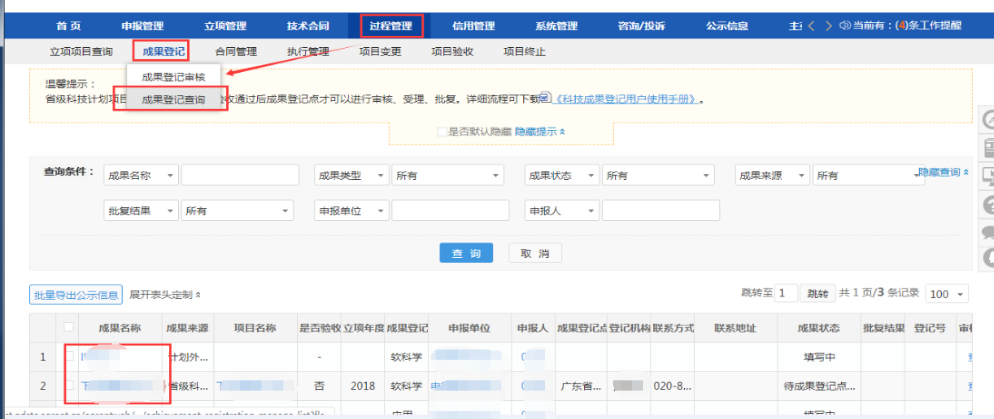Click the 批量导出公示信息 button

click(77, 295)
